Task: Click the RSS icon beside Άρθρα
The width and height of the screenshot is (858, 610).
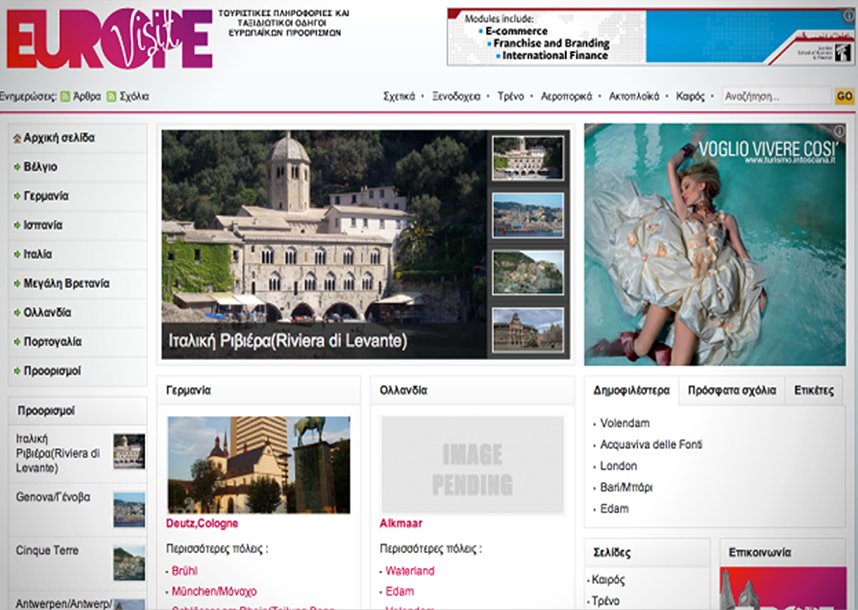Action: tap(65, 97)
